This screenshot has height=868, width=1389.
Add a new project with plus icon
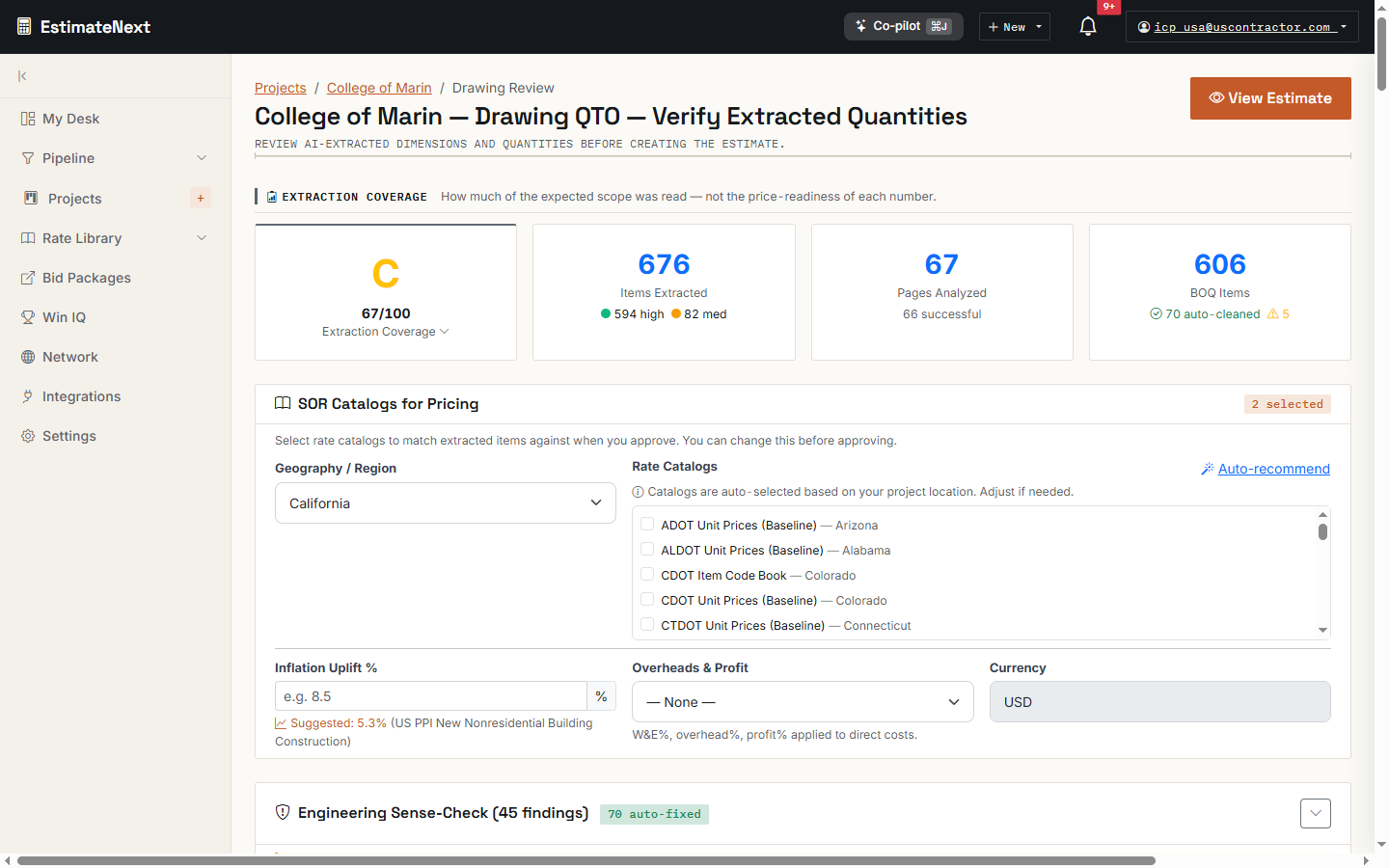[201, 198]
